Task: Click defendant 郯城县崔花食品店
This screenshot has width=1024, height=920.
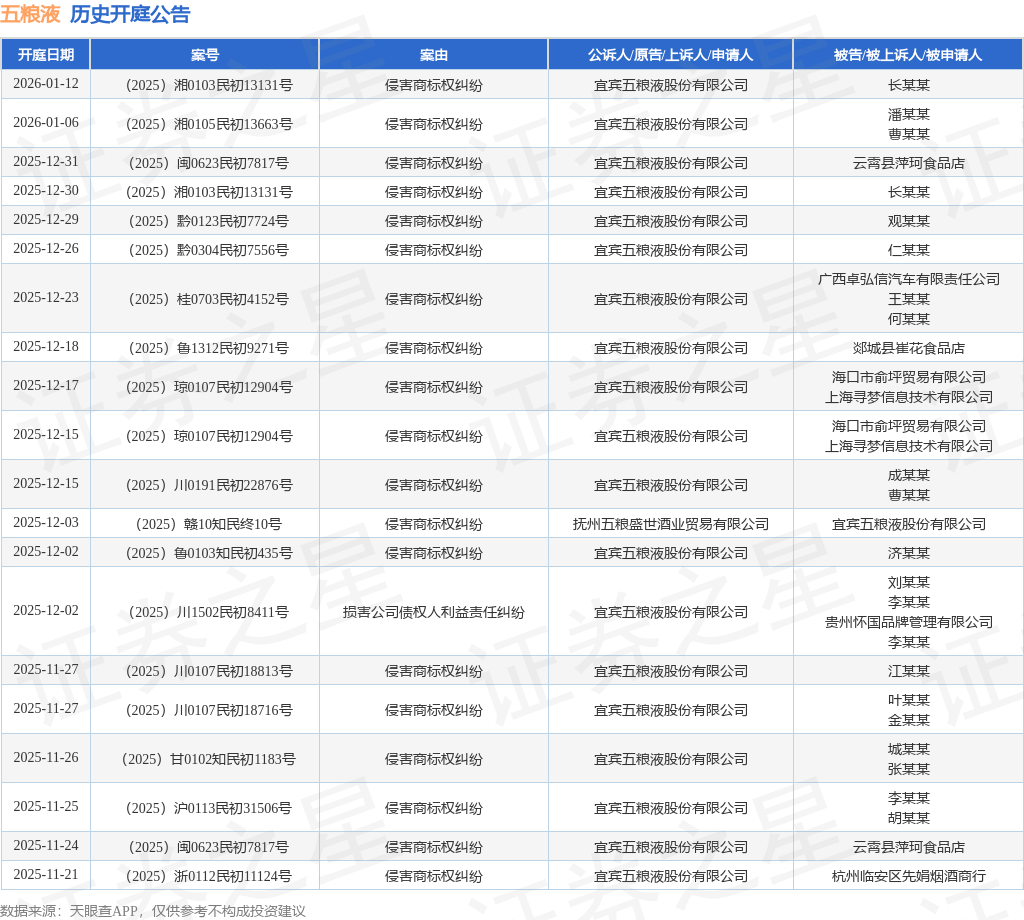Action: 908,348
